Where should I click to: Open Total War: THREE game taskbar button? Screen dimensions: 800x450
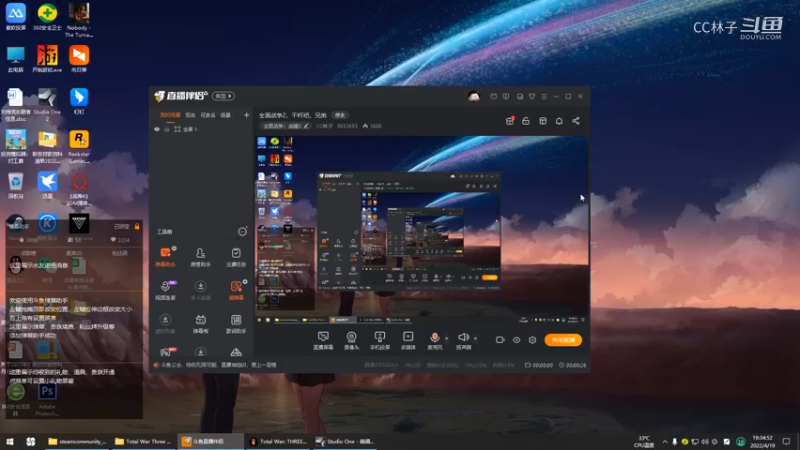coord(278,441)
